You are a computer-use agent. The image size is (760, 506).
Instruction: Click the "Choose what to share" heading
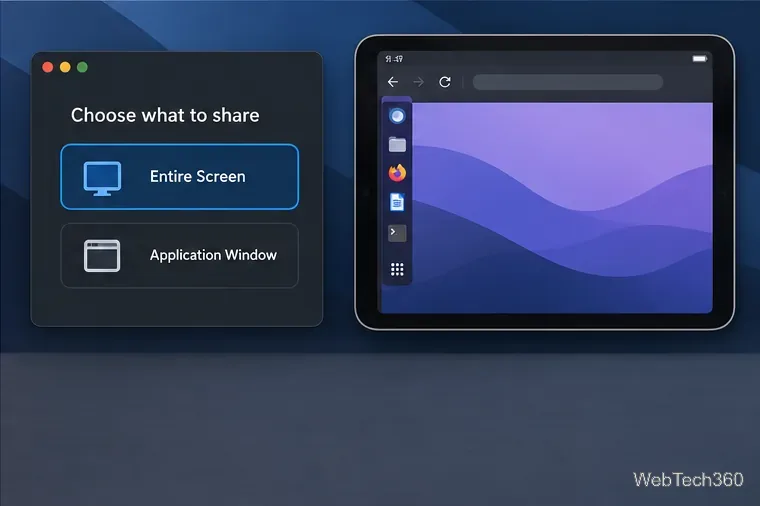[165, 115]
